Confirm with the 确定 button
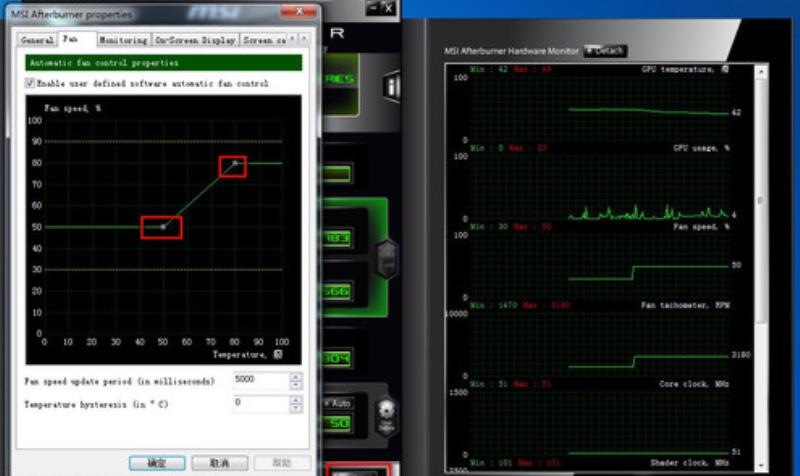The width and height of the screenshot is (800, 476). pos(157,463)
